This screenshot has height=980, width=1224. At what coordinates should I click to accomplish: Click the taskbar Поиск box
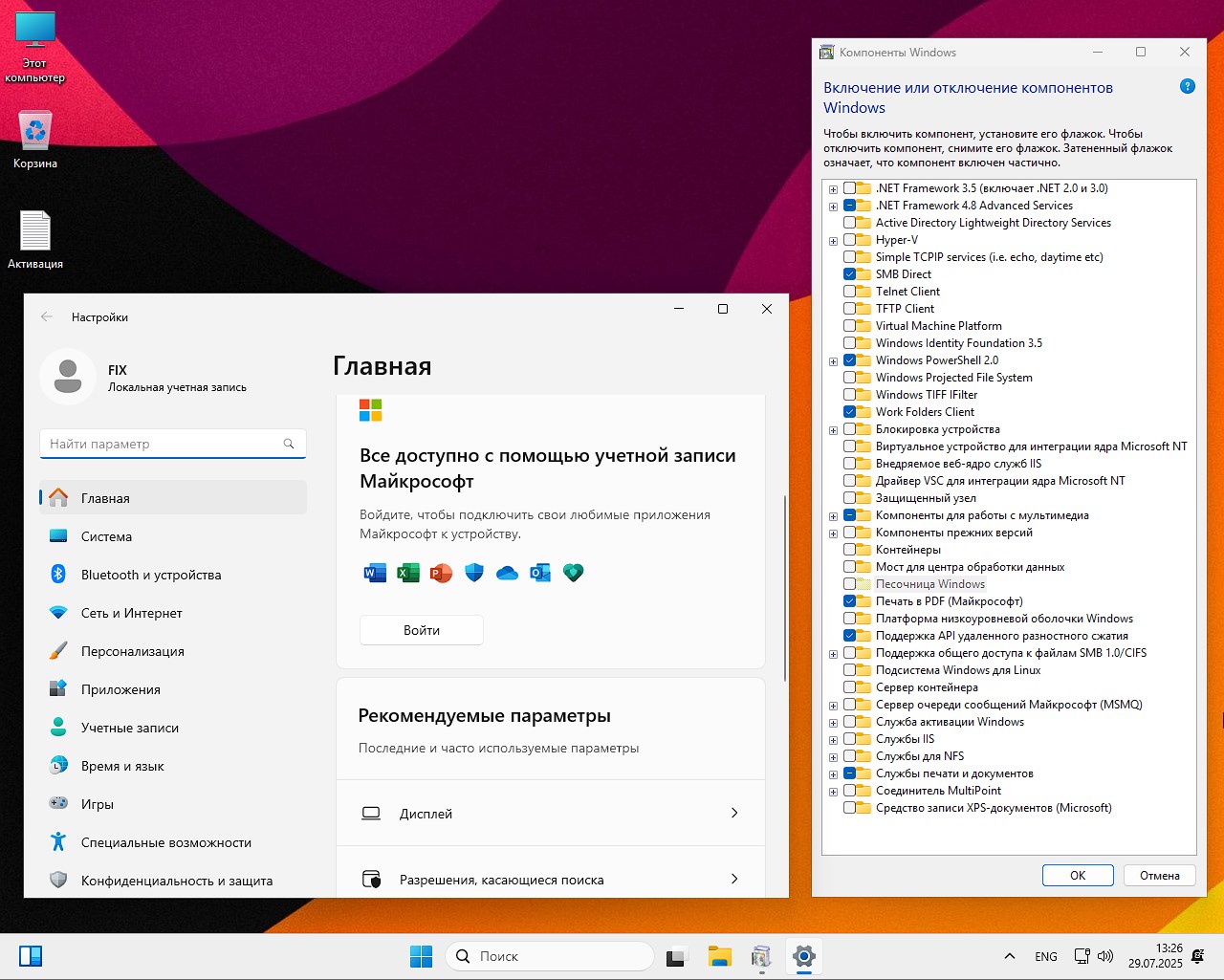point(550,956)
